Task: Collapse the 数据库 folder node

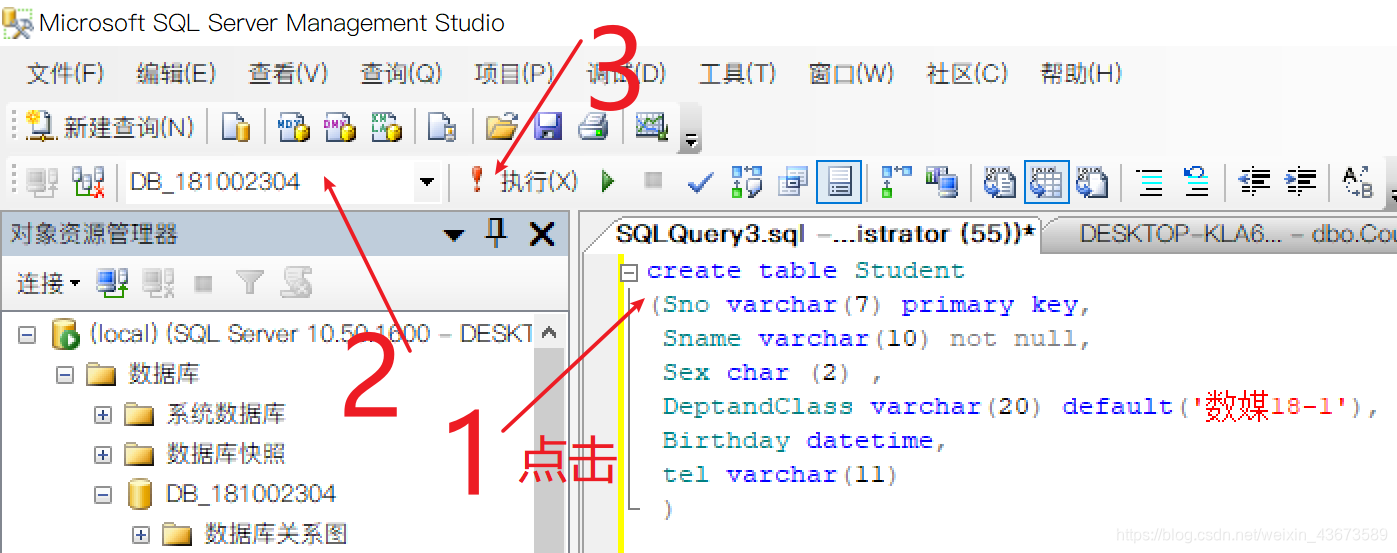Action: (65, 374)
